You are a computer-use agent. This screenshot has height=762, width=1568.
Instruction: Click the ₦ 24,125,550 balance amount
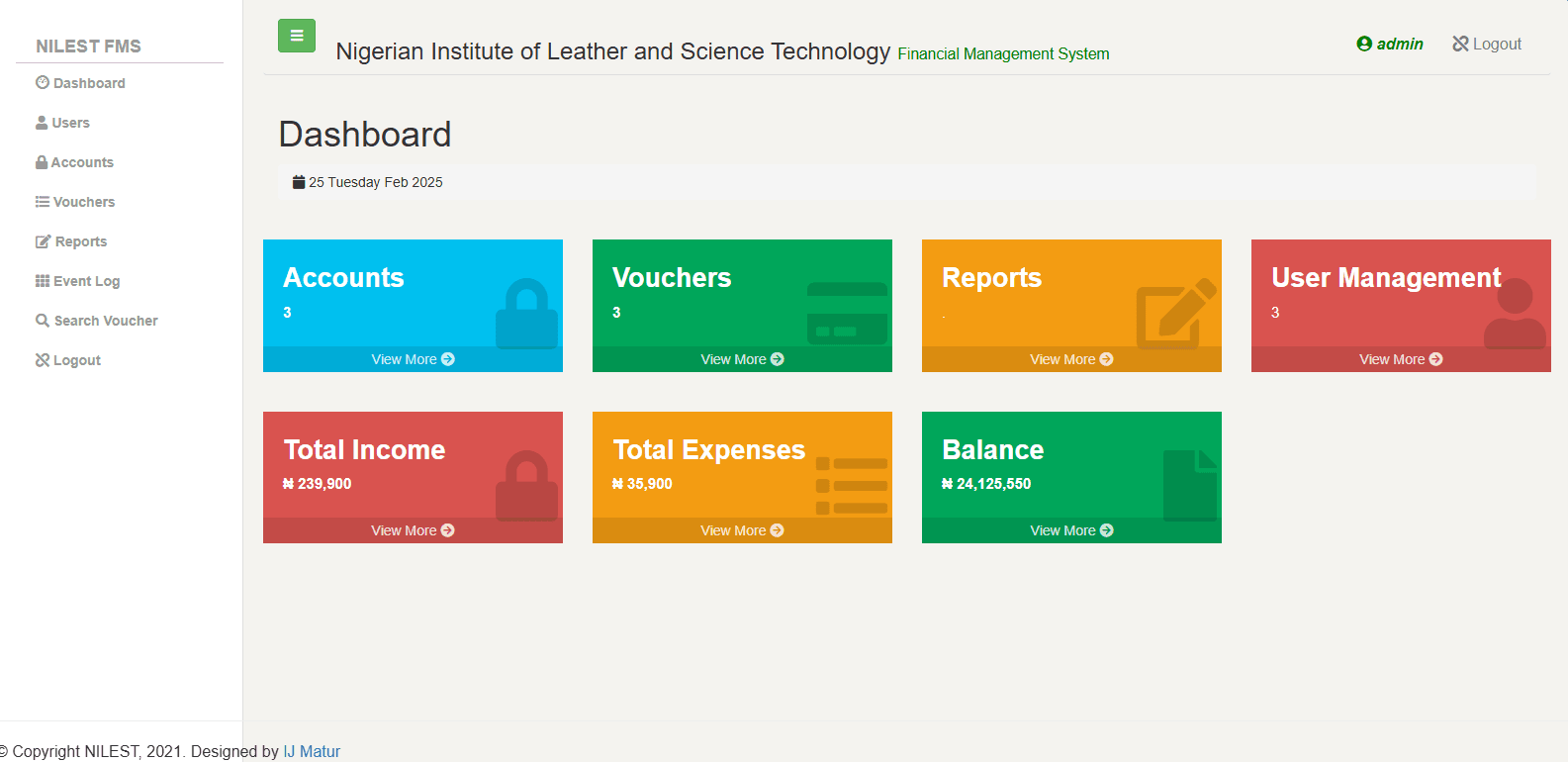[x=986, y=484]
